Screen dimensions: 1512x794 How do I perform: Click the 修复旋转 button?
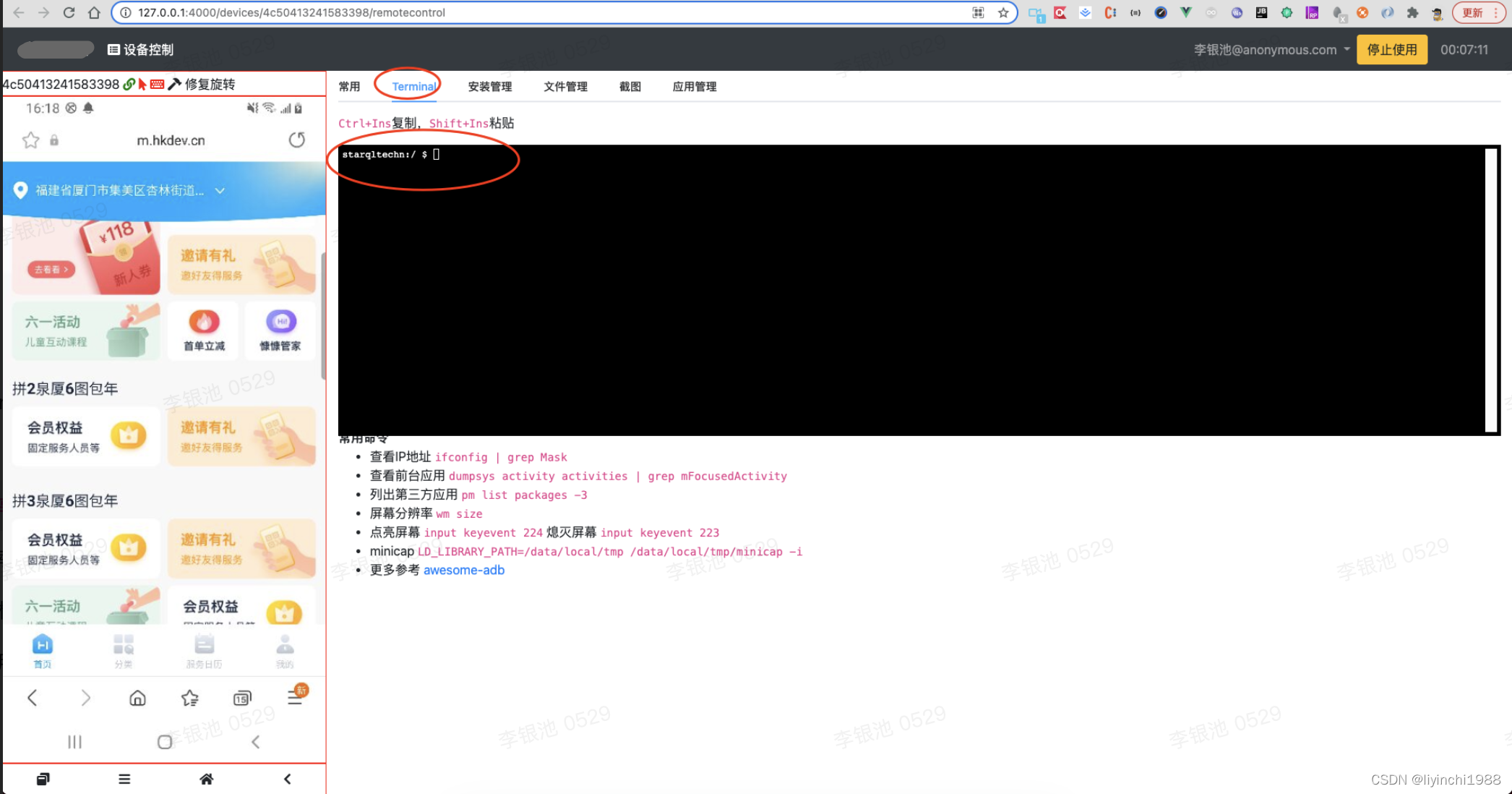pyautogui.click(x=210, y=85)
